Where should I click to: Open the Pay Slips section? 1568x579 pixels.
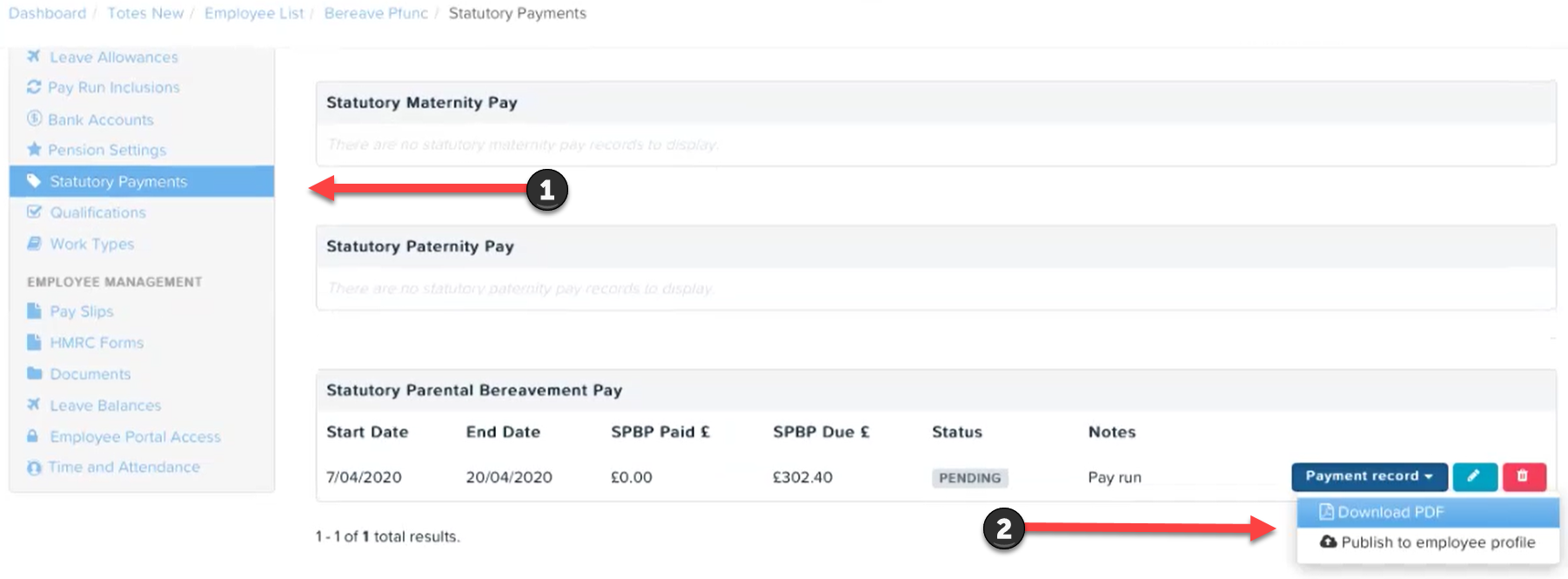pyautogui.click(x=82, y=311)
